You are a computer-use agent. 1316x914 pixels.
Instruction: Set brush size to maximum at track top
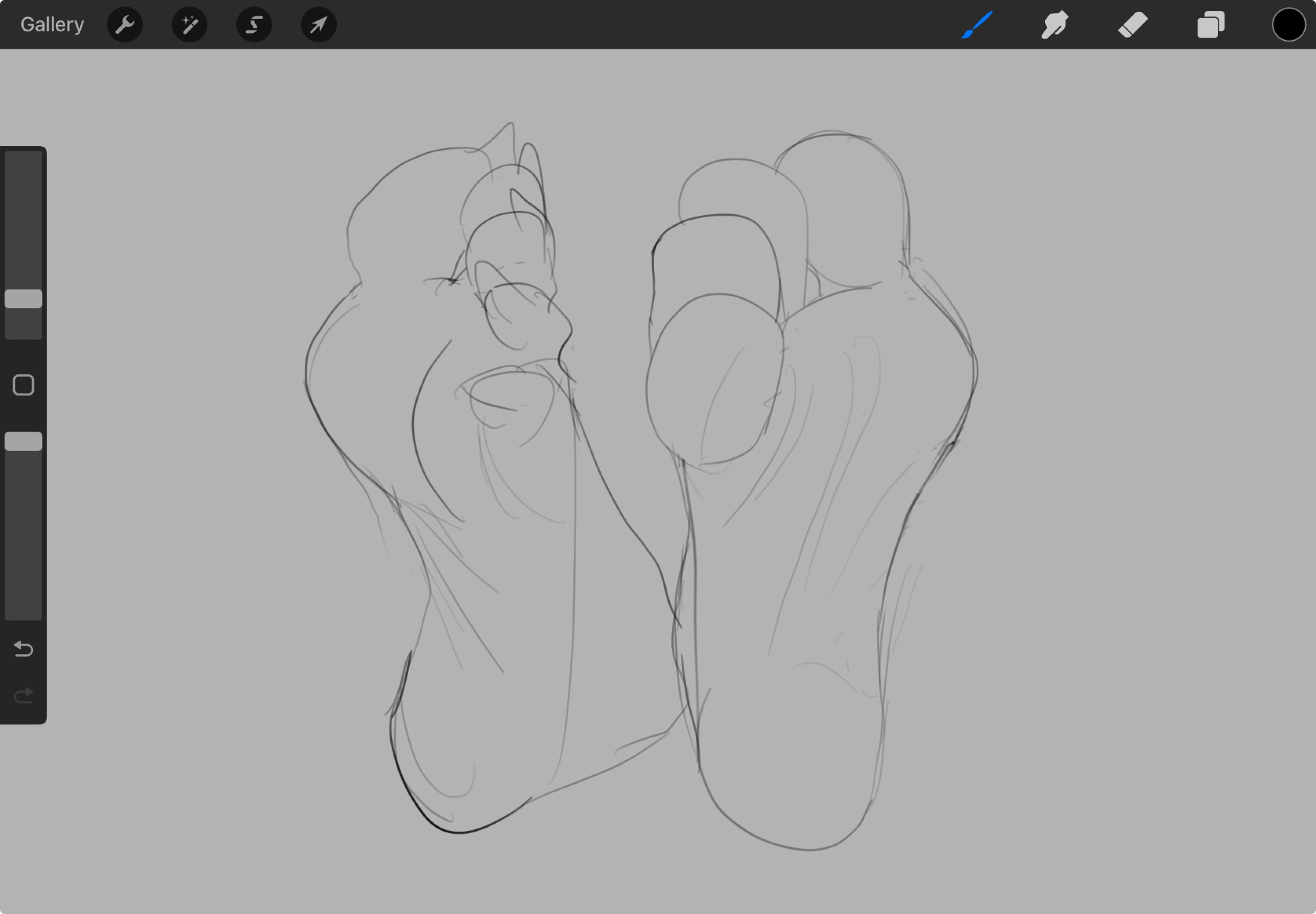point(24,155)
